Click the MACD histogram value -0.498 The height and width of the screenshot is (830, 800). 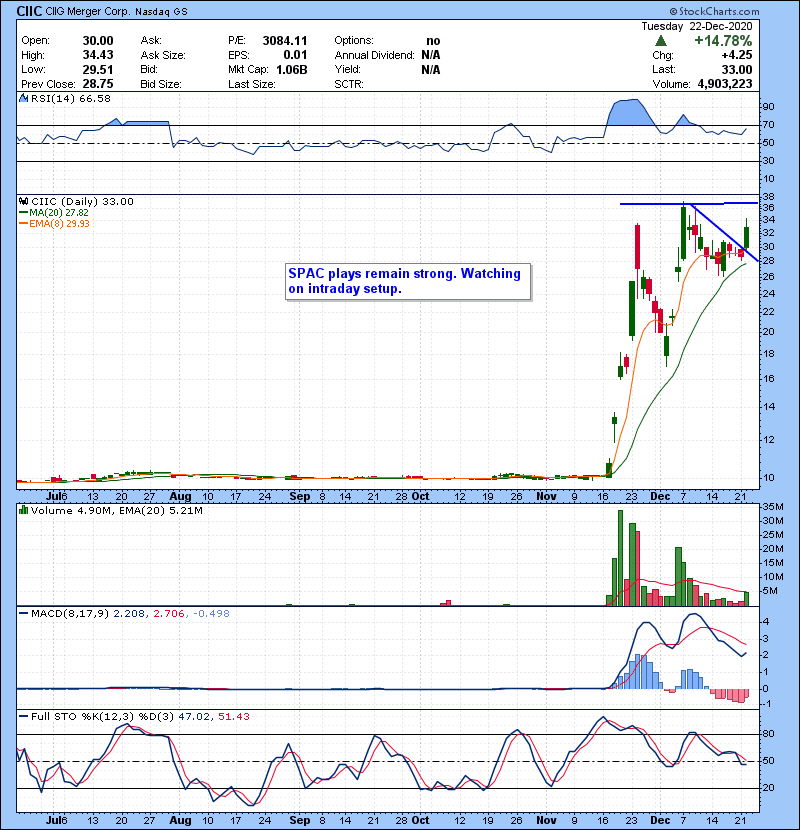[211, 614]
